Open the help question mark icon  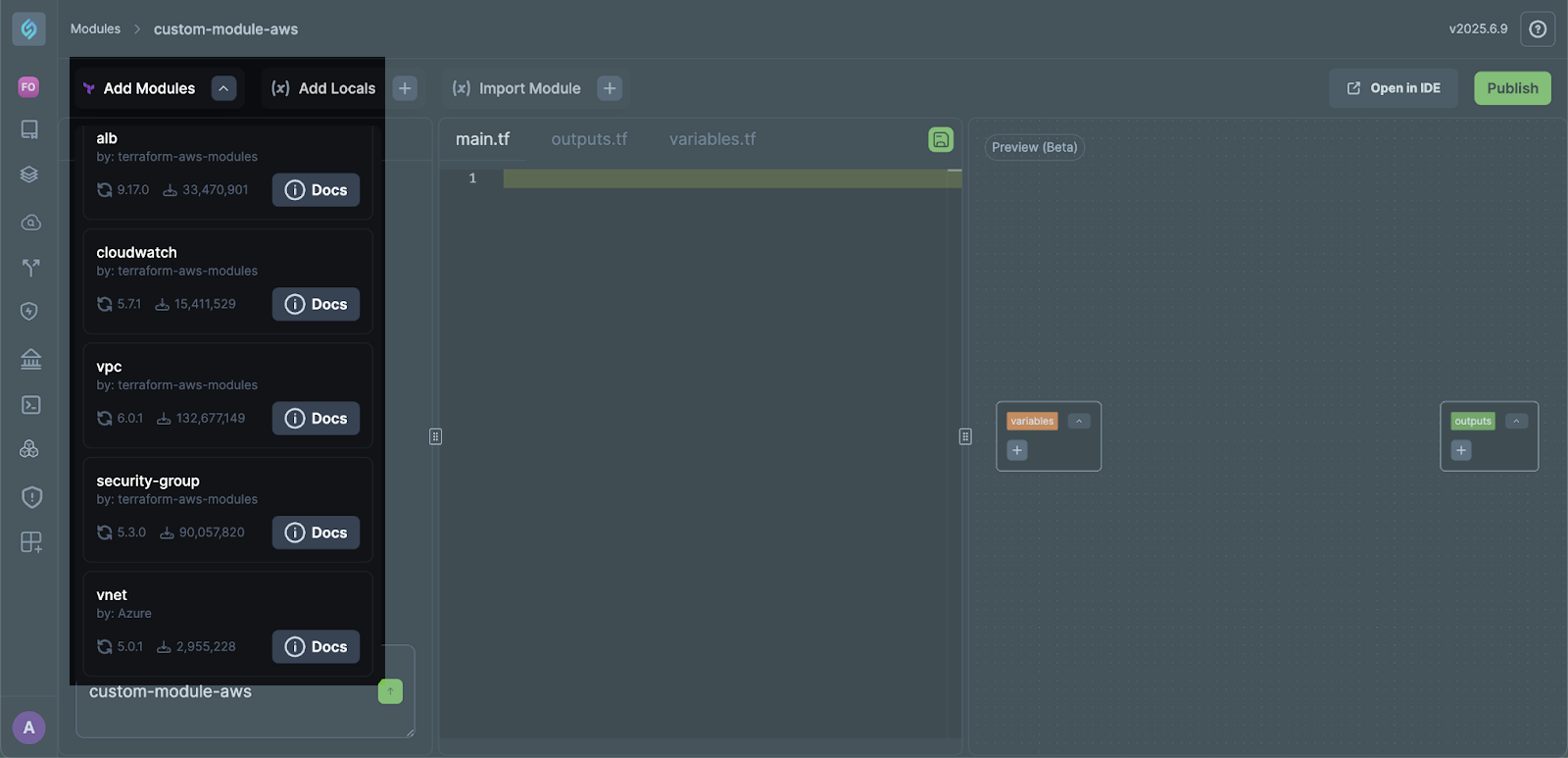click(x=1538, y=29)
